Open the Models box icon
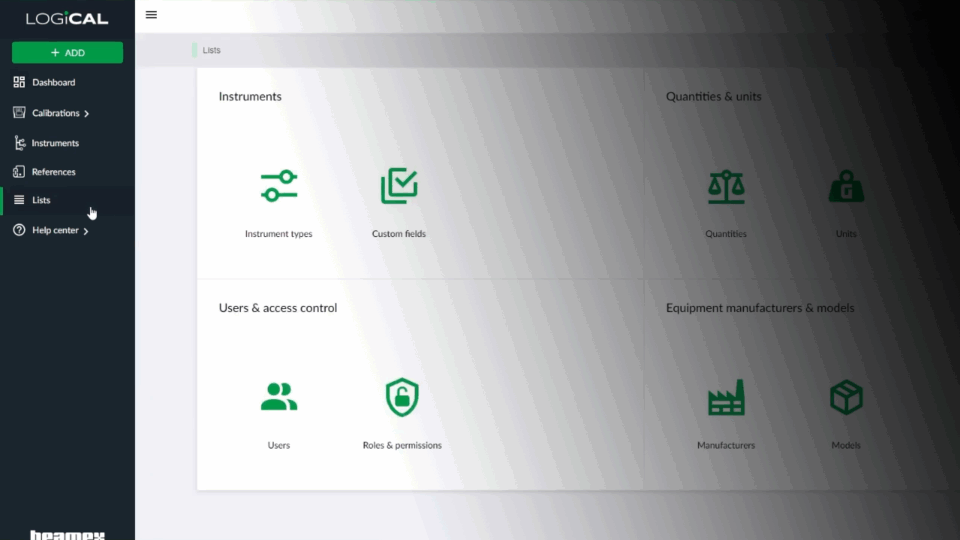The width and height of the screenshot is (960, 540). point(846,397)
